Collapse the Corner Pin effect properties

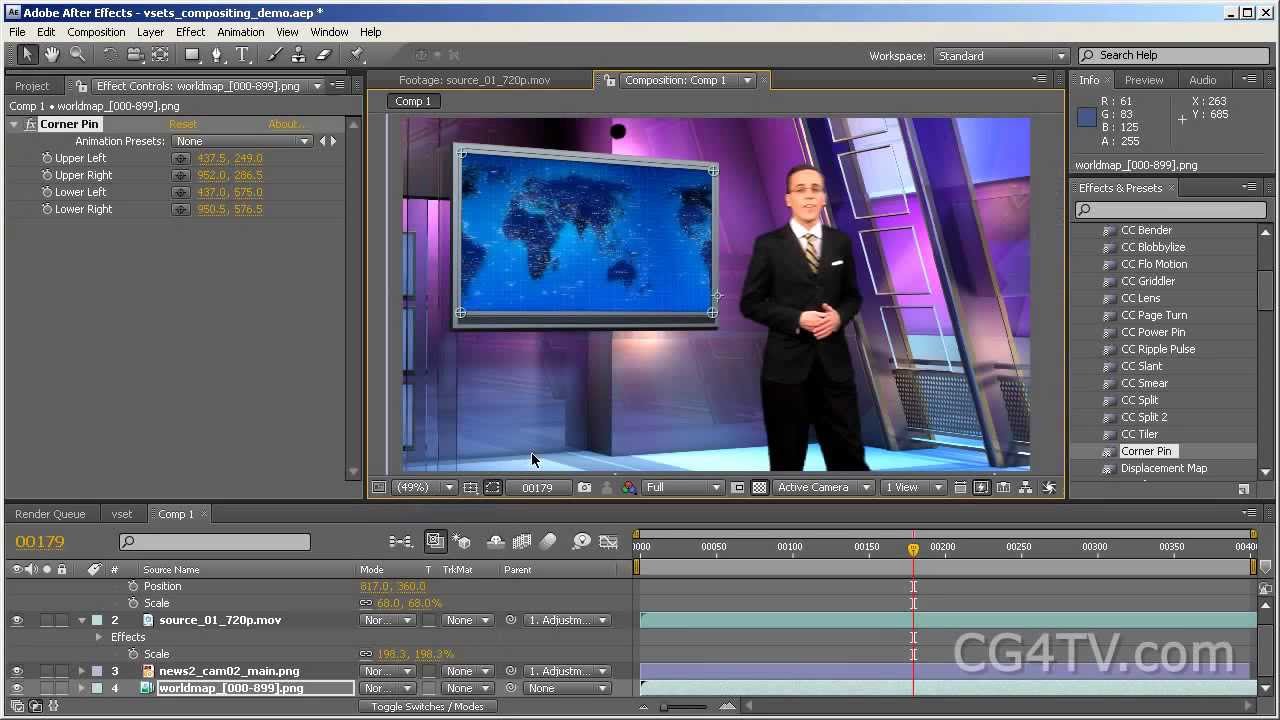click(14, 124)
